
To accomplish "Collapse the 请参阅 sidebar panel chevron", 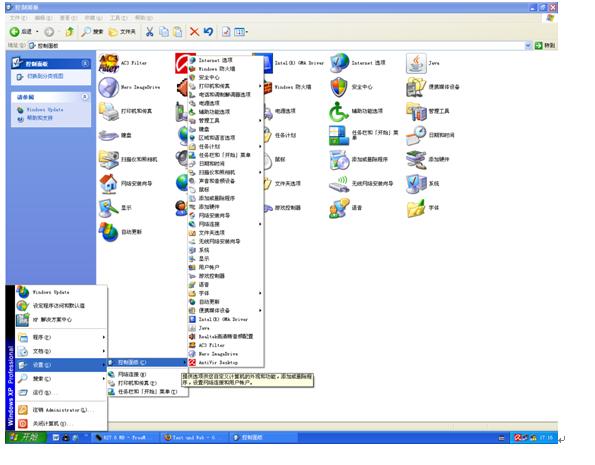I will (x=85, y=97).
